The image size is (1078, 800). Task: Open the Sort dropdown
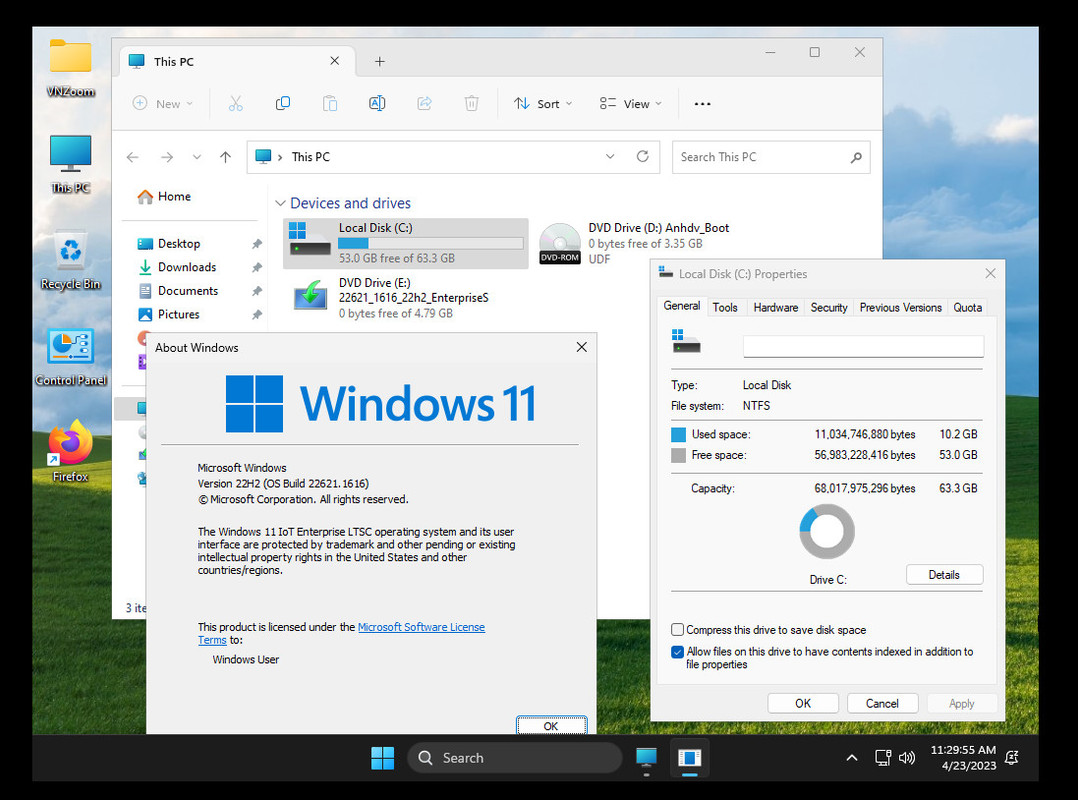click(543, 104)
